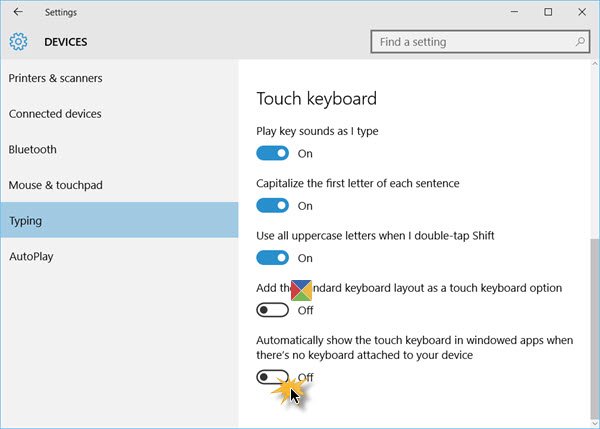Disable Capitalize first letter toggle
The height and width of the screenshot is (429, 600).
[x=273, y=206]
